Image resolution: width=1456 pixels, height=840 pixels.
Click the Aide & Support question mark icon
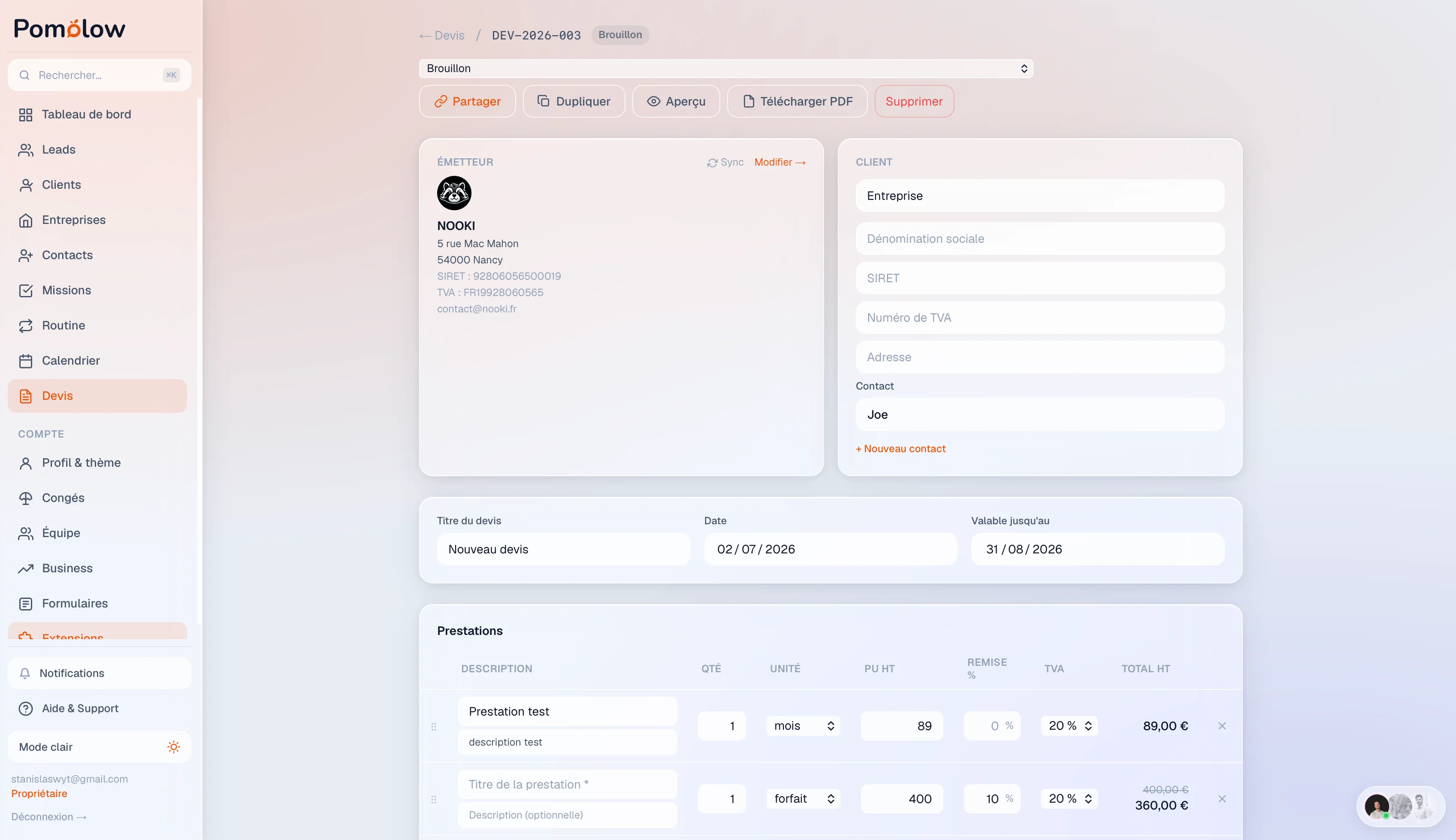(x=26, y=708)
